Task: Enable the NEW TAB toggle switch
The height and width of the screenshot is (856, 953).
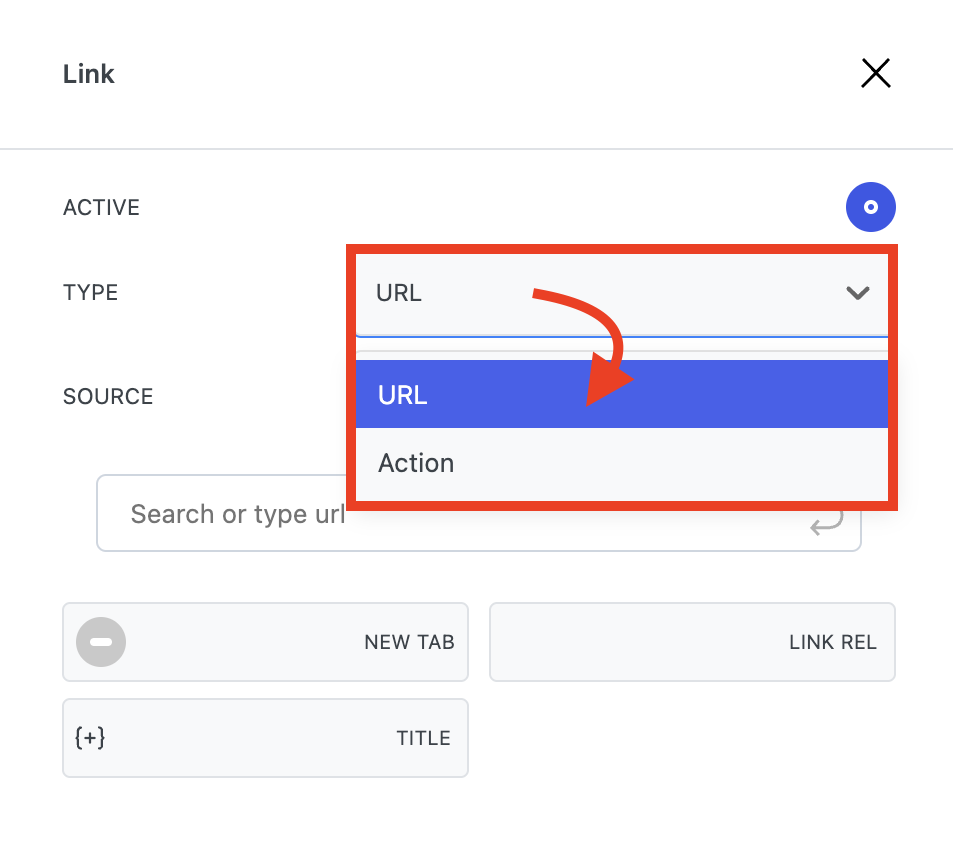Action: [101, 642]
